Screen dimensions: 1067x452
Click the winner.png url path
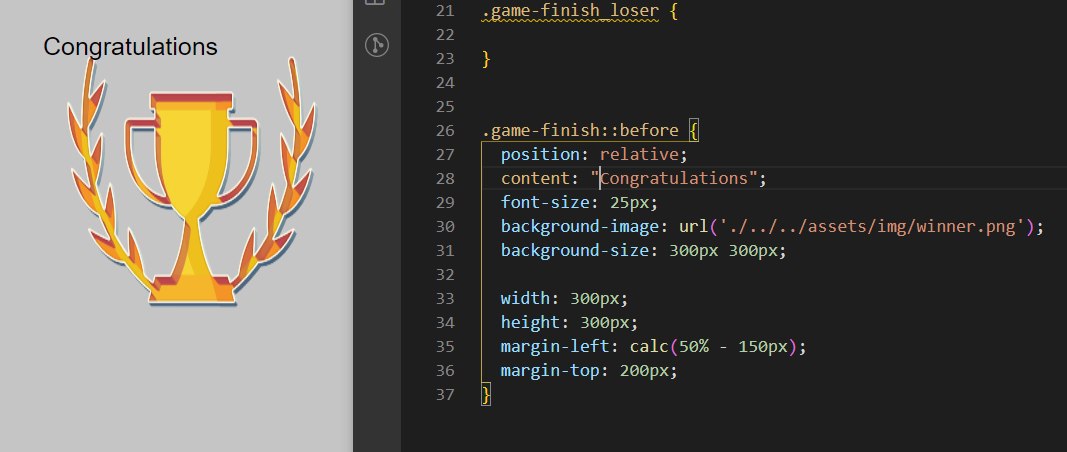pyautogui.click(x=870, y=226)
